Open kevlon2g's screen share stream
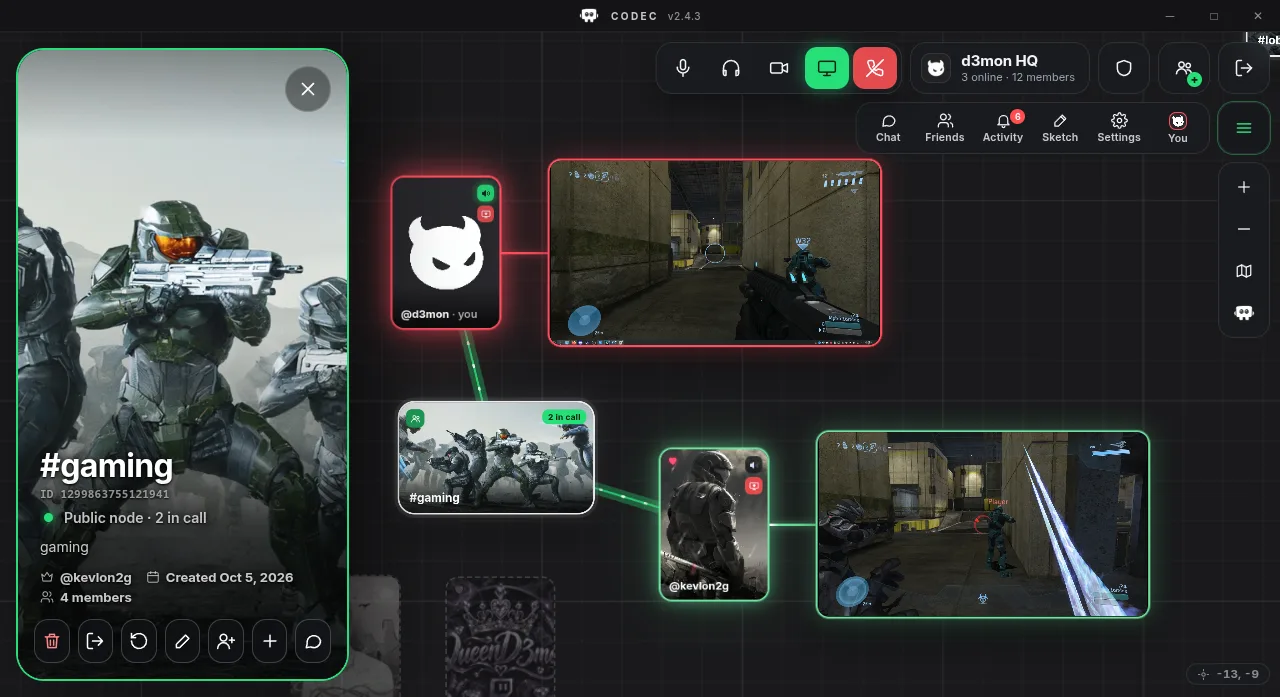This screenshot has height=697, width=1280. [983, 524]
